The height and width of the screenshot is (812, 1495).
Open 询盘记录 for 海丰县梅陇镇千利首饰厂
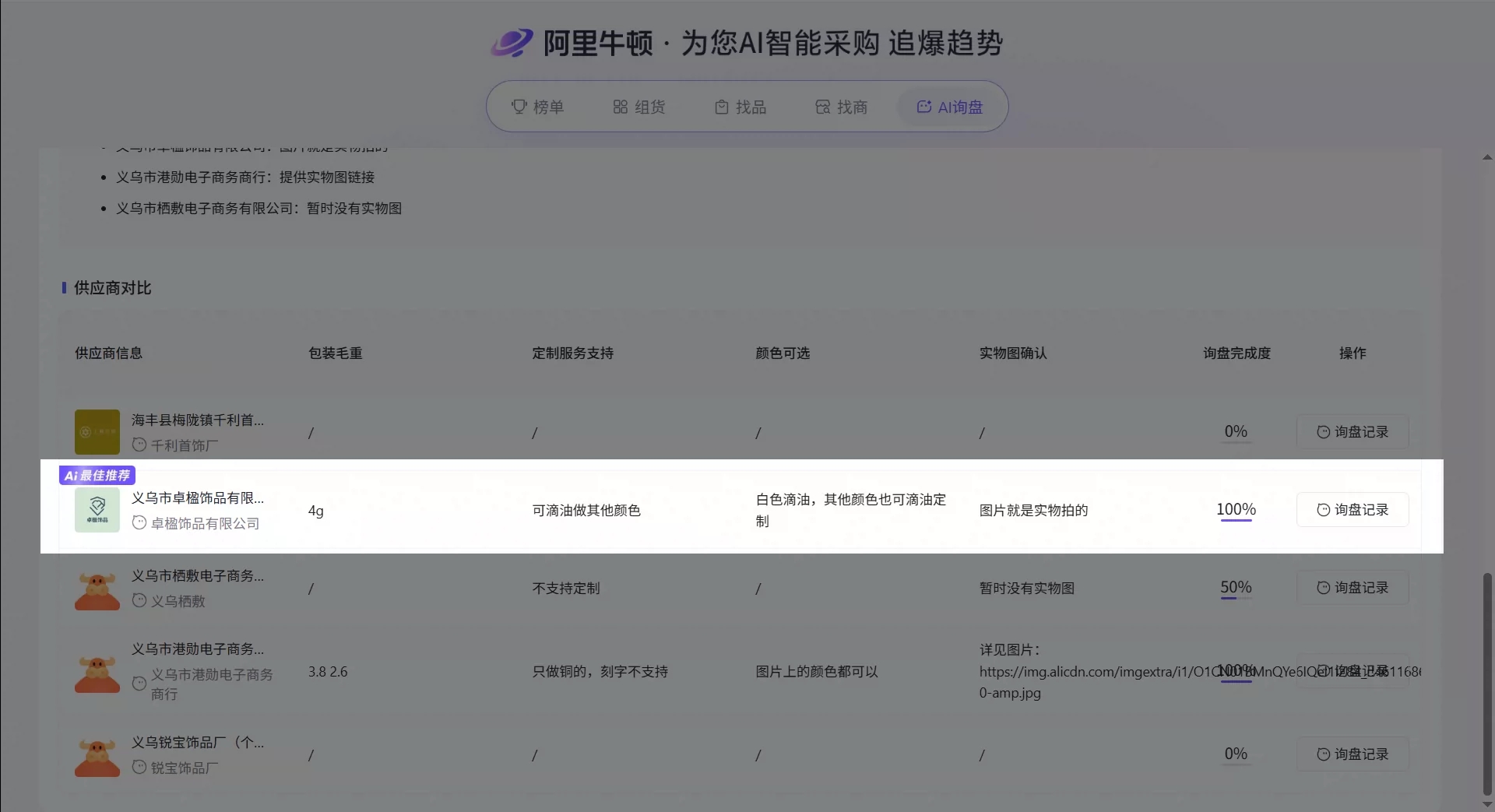pos(1353,431)
